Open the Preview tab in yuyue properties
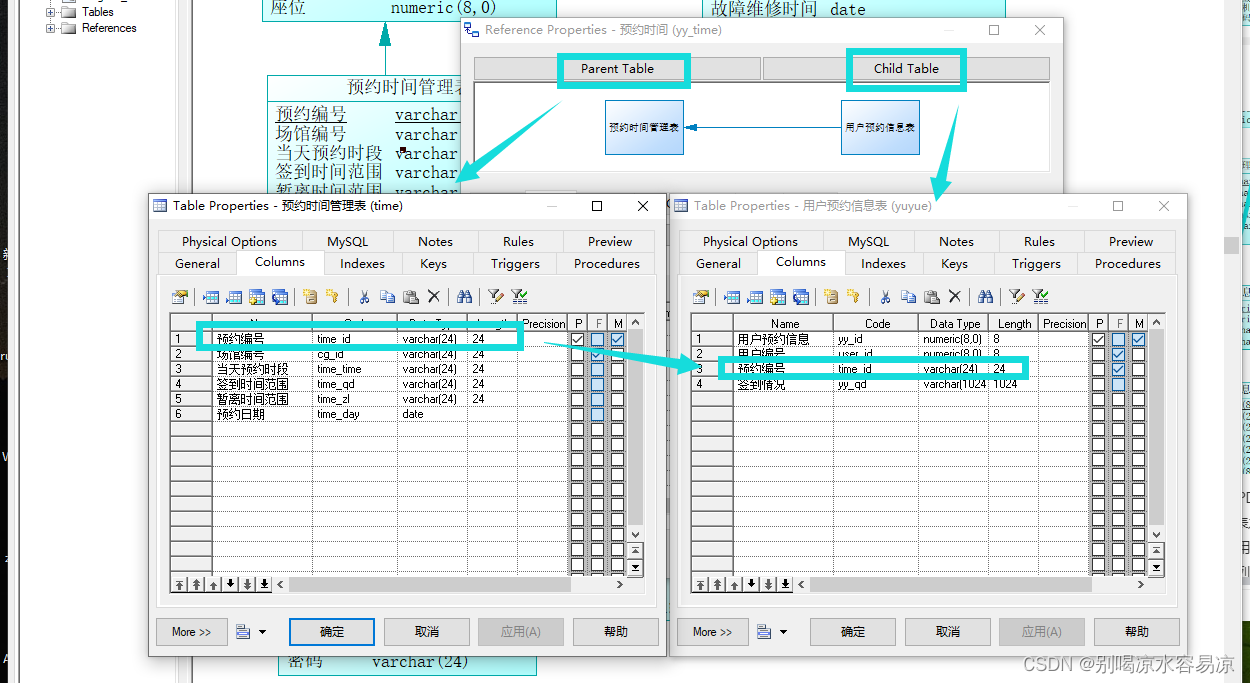1250x683 pixels. pyautogui.click(x=1129, y=241)
